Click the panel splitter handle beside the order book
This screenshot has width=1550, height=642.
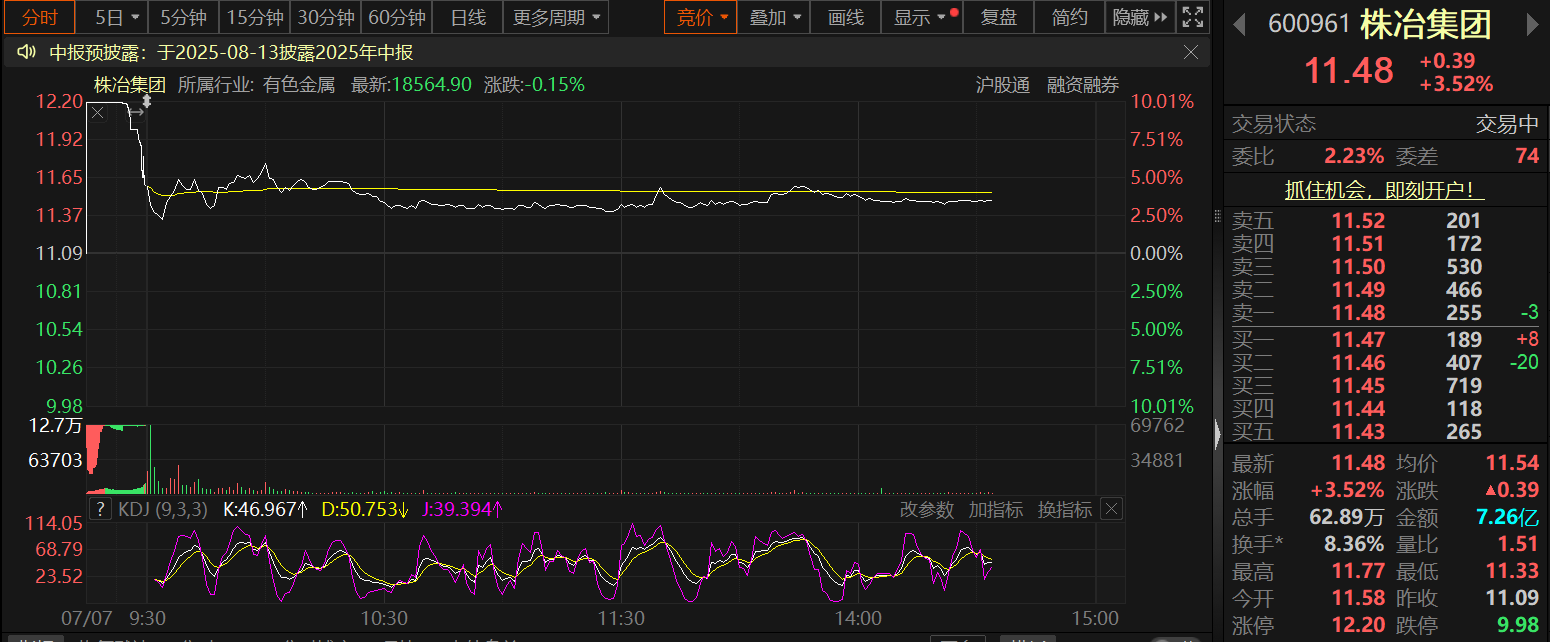pos(1217,432)
